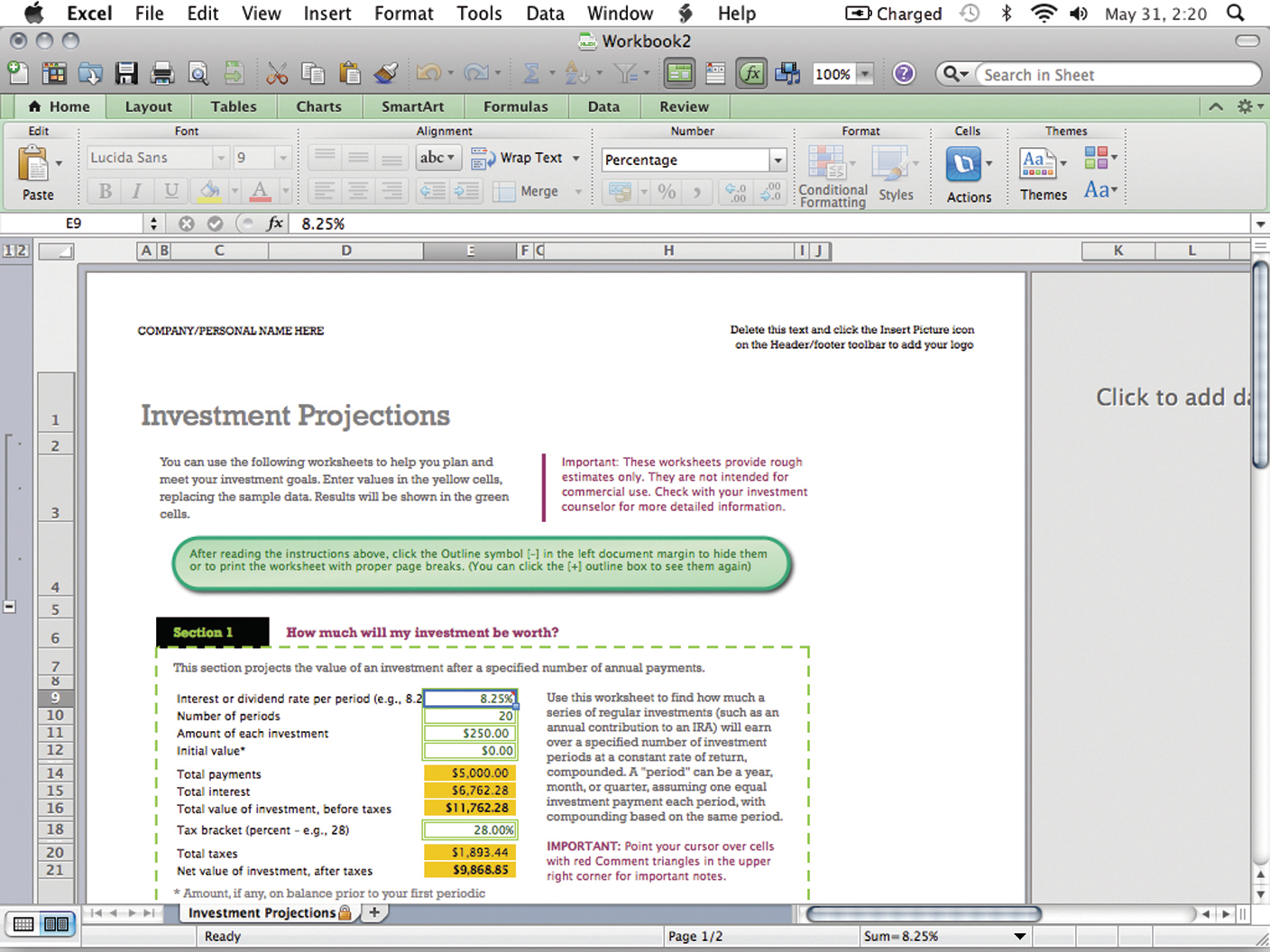Open the Themes gallery

[1043, 173]
